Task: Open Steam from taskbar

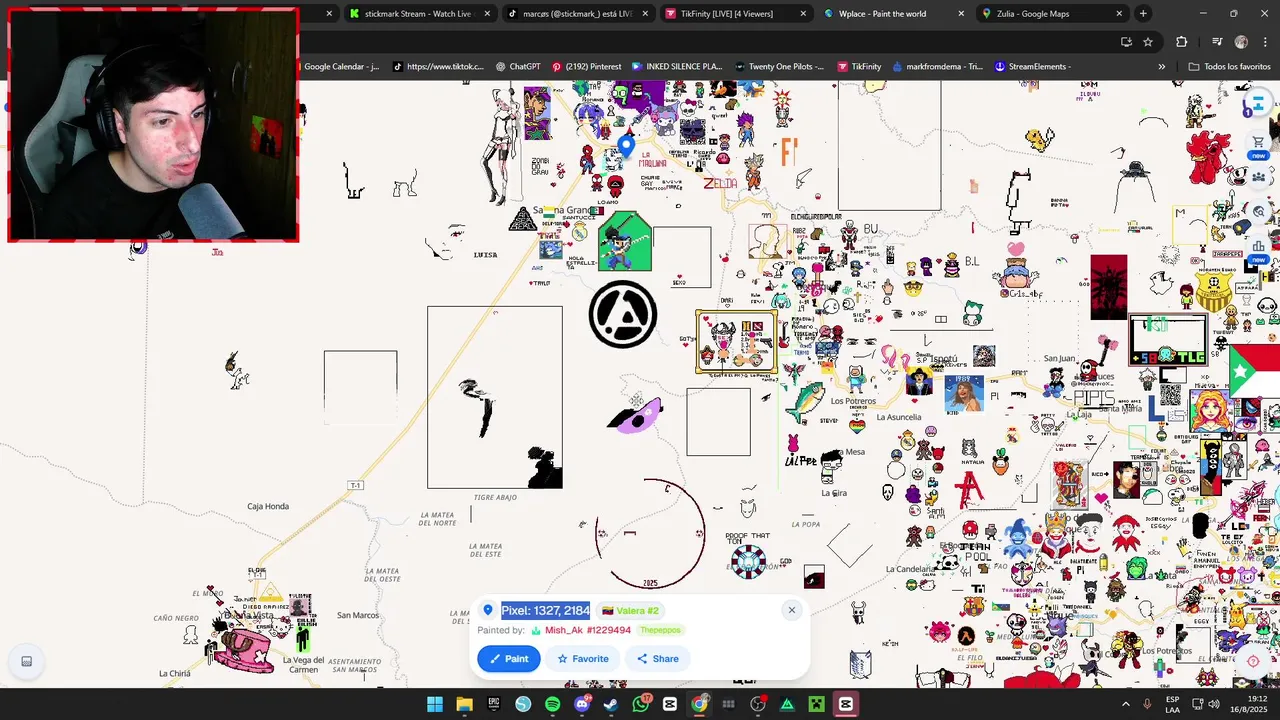Action: coord(611,704)
